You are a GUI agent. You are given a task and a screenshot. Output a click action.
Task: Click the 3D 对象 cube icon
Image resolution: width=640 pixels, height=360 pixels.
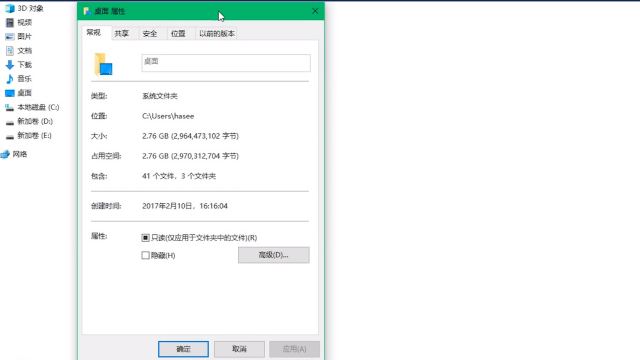tap(10, 8)
